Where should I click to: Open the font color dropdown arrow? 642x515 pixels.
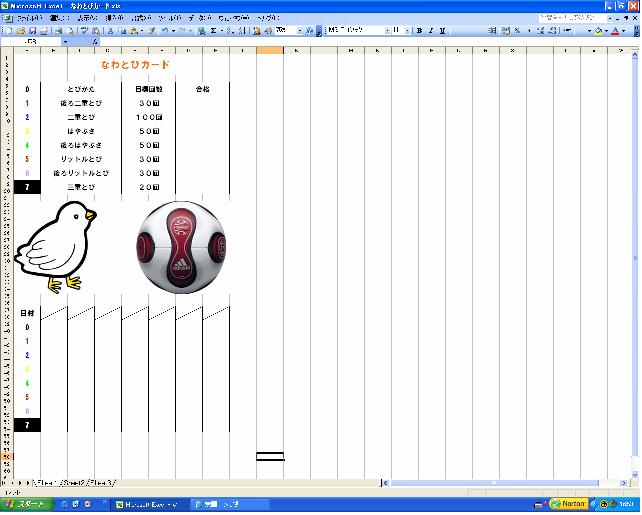624,31
